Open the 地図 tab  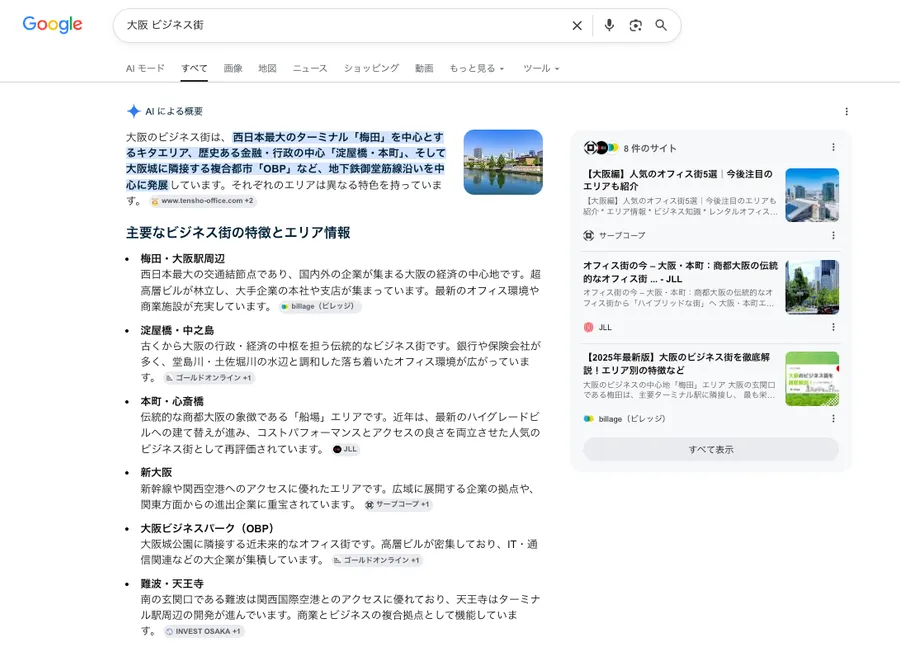pos(267,68)
